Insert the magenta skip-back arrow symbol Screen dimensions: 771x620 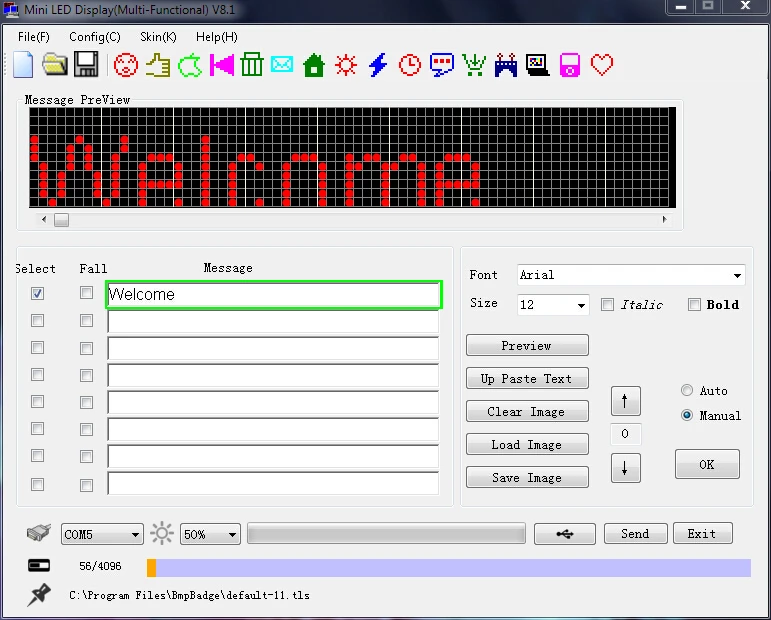point(221,65)
